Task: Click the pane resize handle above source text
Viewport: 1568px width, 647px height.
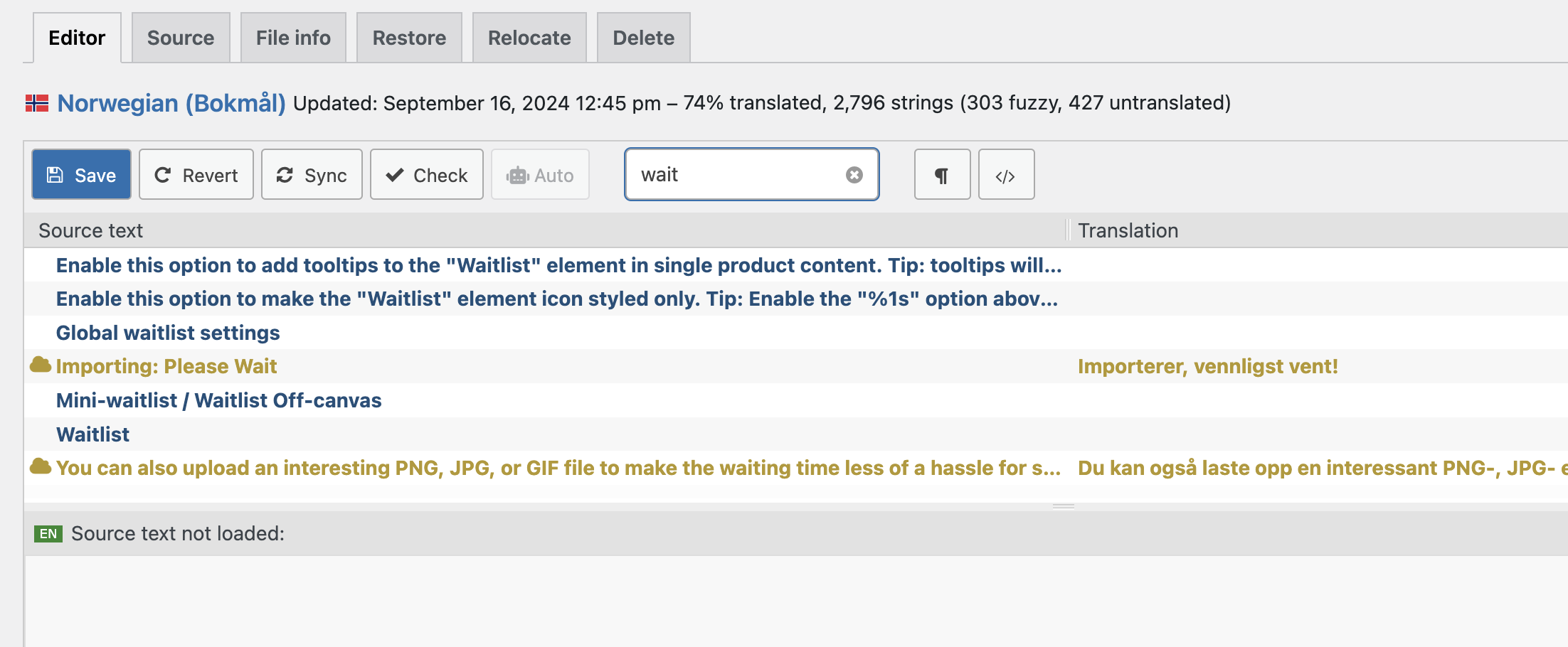Action: pyautogui.click(x=1064, y=506)
